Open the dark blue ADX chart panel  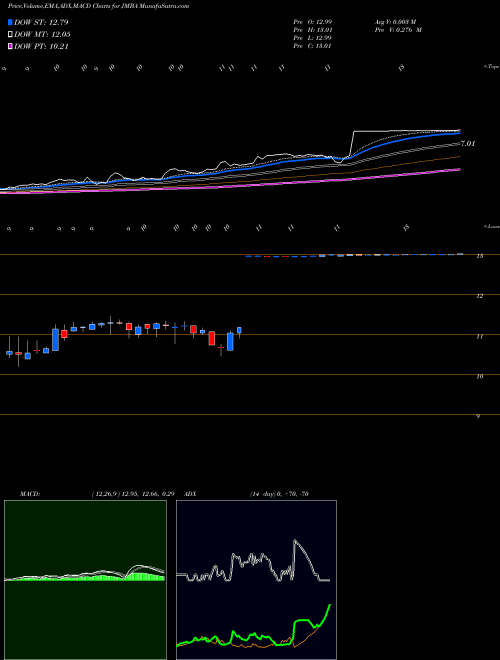256,580
